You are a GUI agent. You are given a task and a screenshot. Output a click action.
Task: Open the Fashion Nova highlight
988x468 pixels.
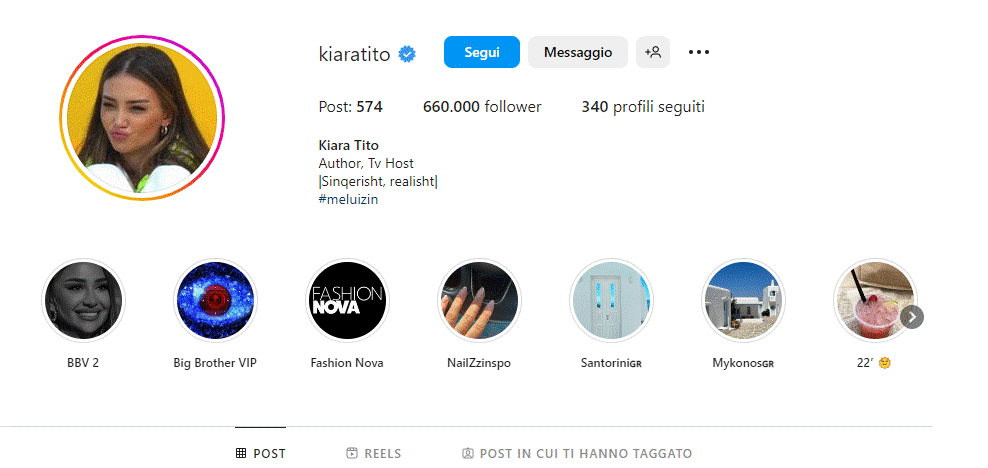click(x=347, y=300)
